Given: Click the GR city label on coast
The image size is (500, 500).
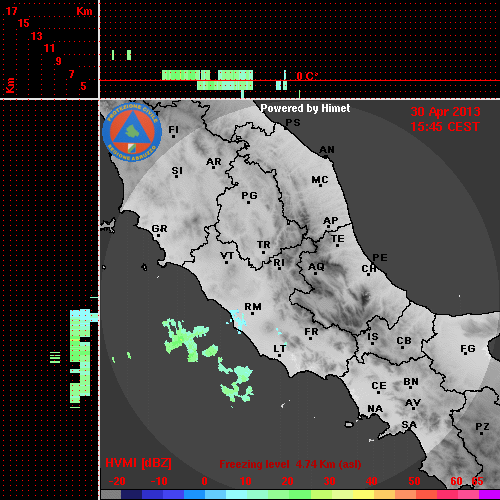Looking at the screenshot, I should pos(159,229).
